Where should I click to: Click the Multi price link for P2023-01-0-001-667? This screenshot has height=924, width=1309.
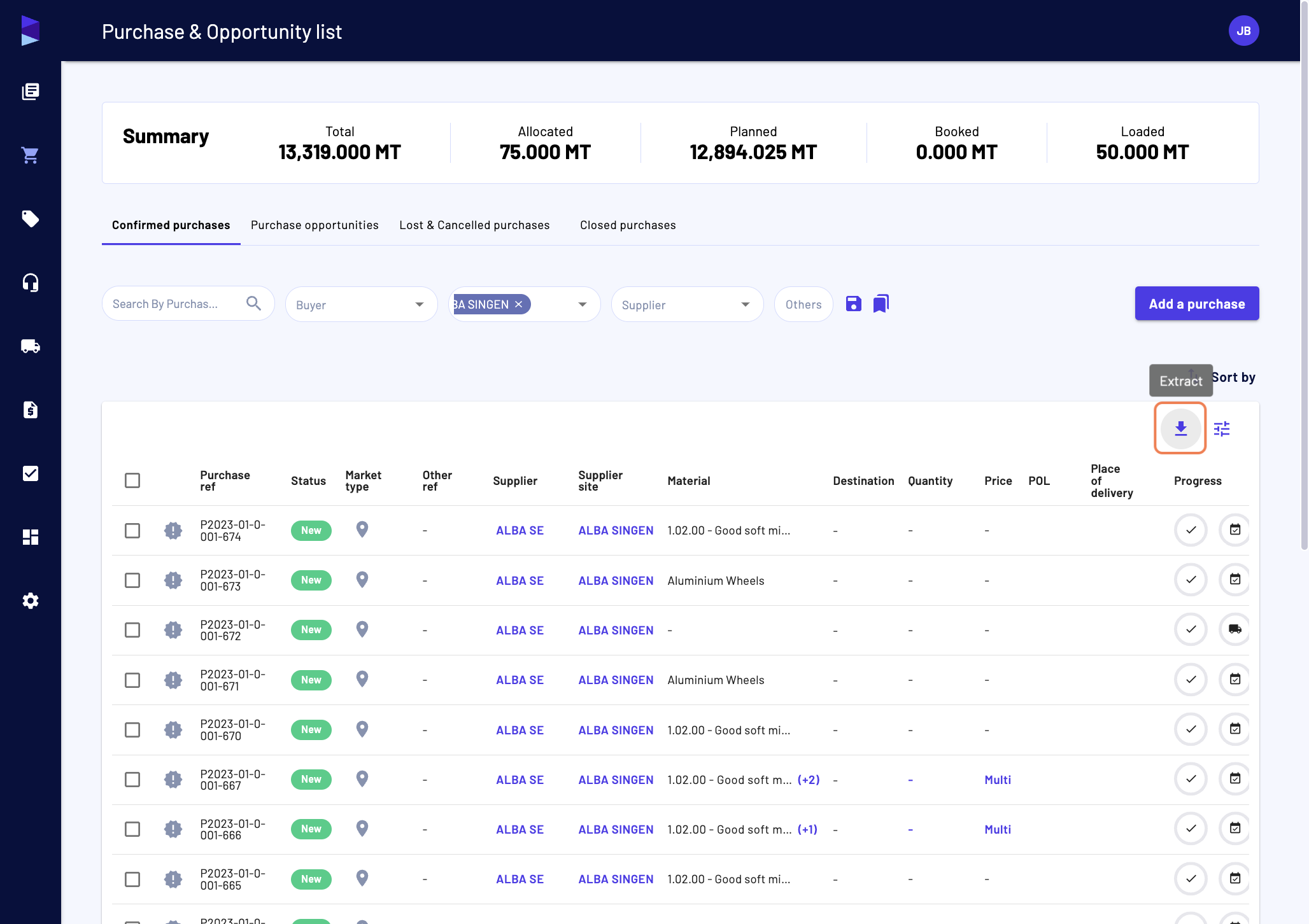[998, 780]
